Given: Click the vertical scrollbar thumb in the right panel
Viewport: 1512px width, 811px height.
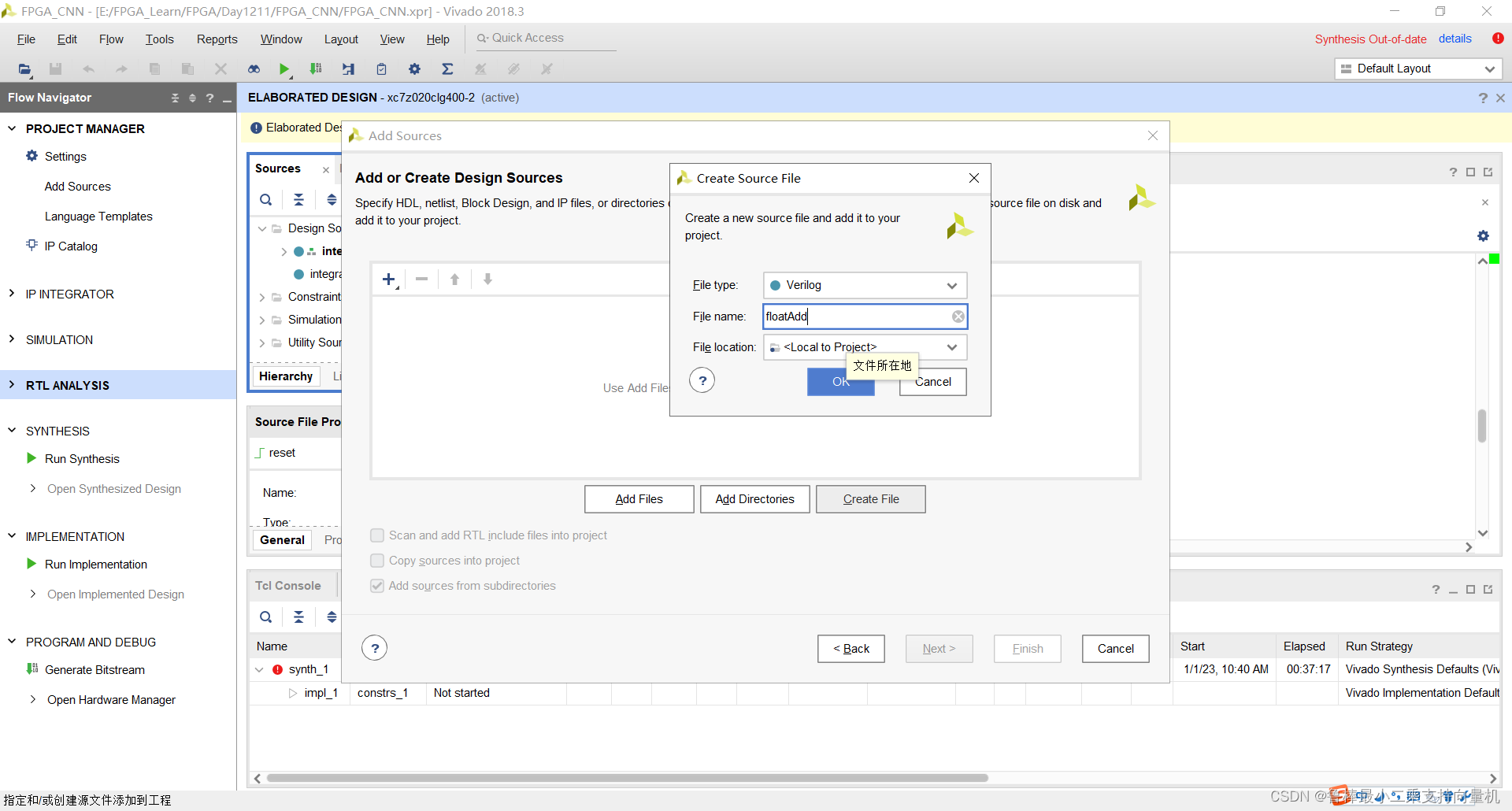Looking at the screenshot, I should [x=1482, y=426].
